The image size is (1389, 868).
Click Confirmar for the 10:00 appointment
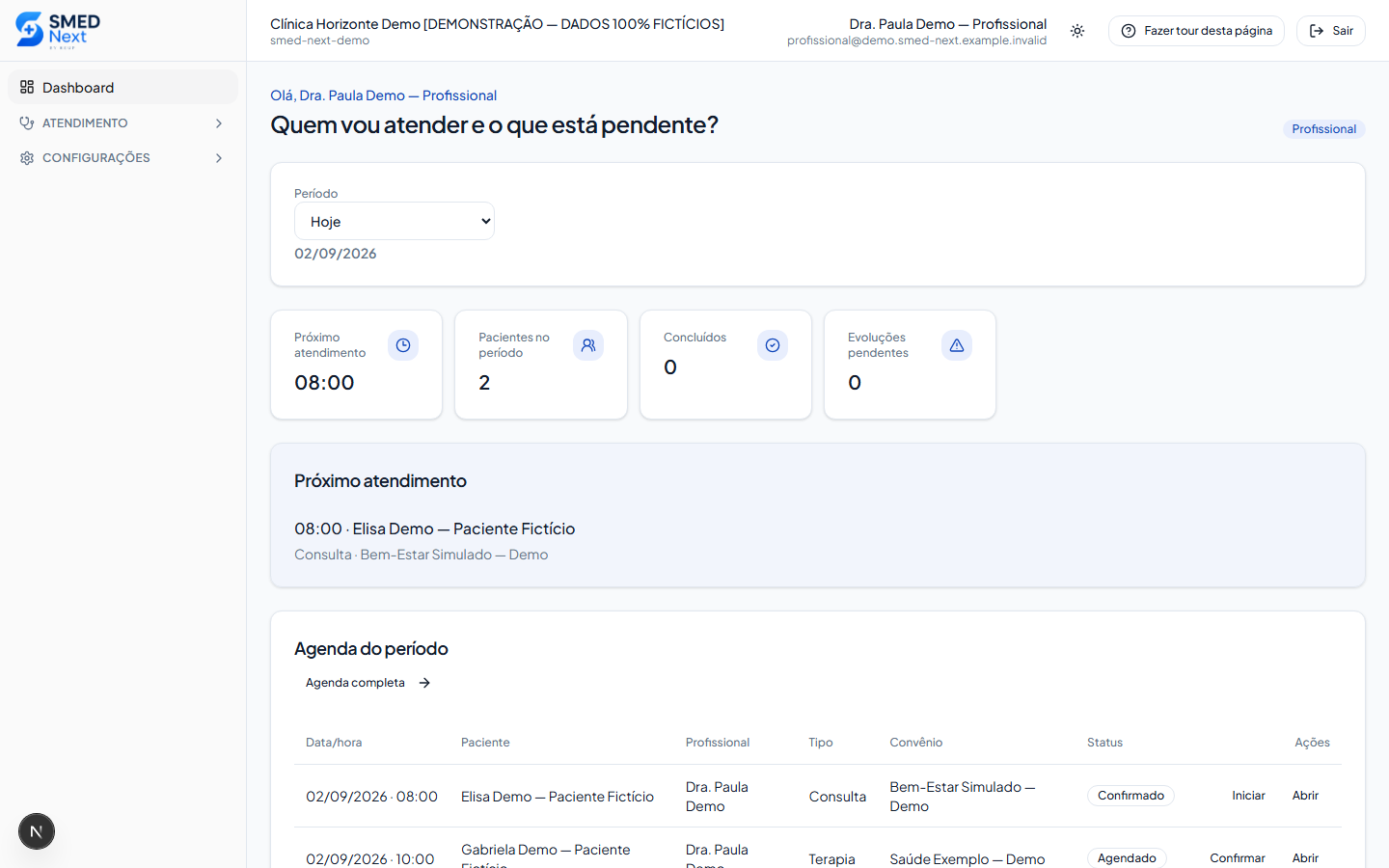1238,858
